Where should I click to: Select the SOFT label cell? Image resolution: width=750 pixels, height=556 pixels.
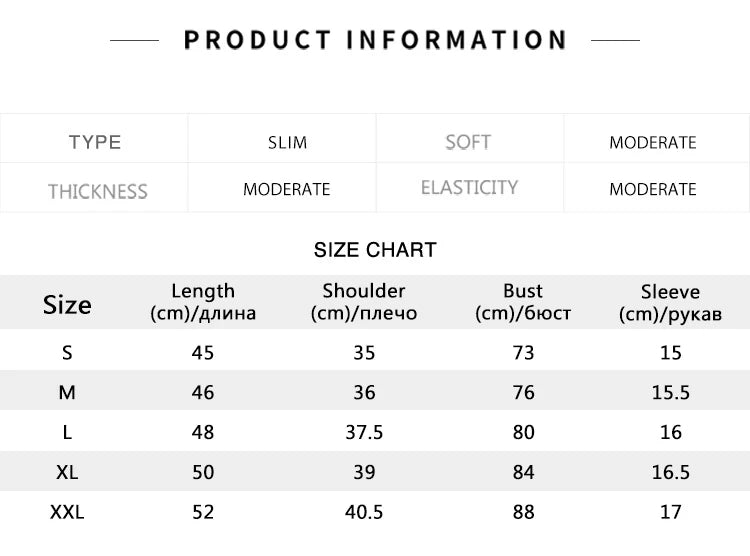[468, 142]
